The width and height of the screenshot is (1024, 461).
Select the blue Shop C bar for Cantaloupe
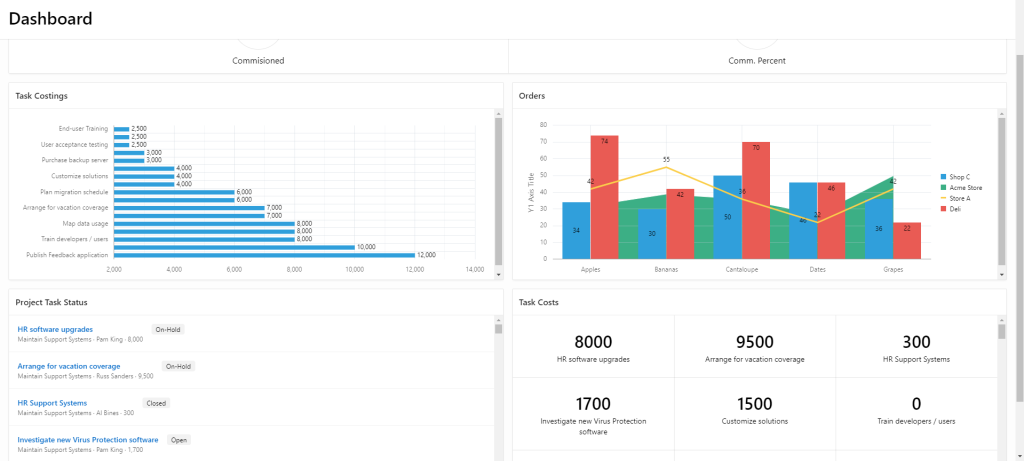[x=727, y=217]
